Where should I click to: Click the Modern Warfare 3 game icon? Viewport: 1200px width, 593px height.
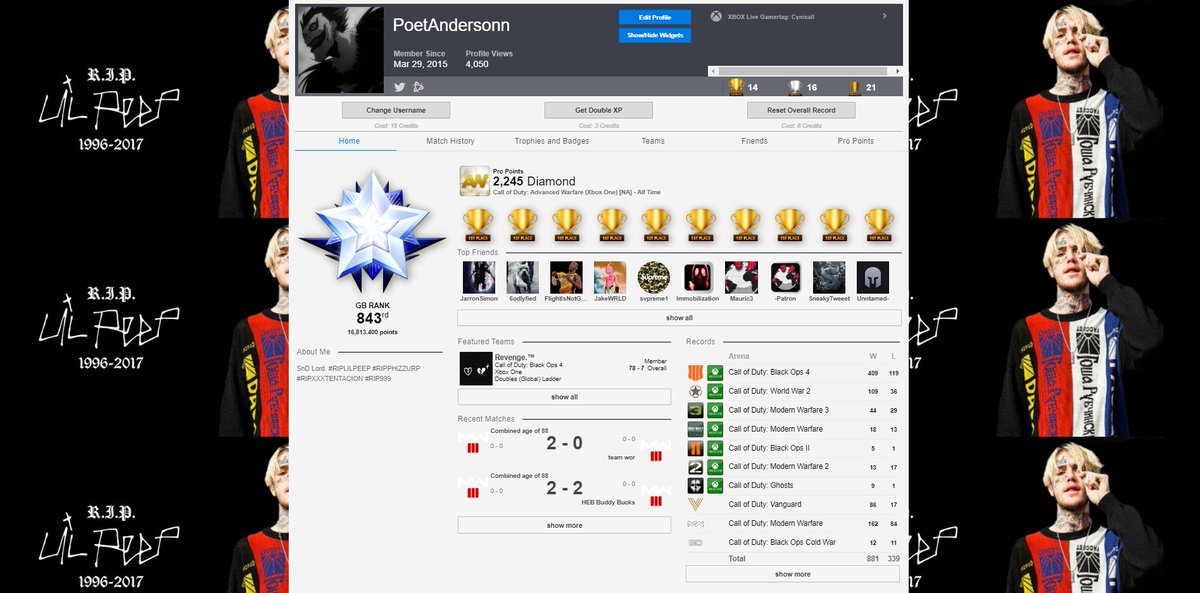coord(696,410)
